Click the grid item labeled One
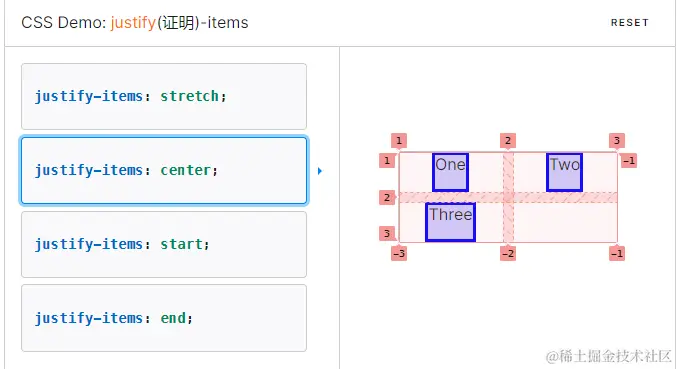 coord(450,172)
